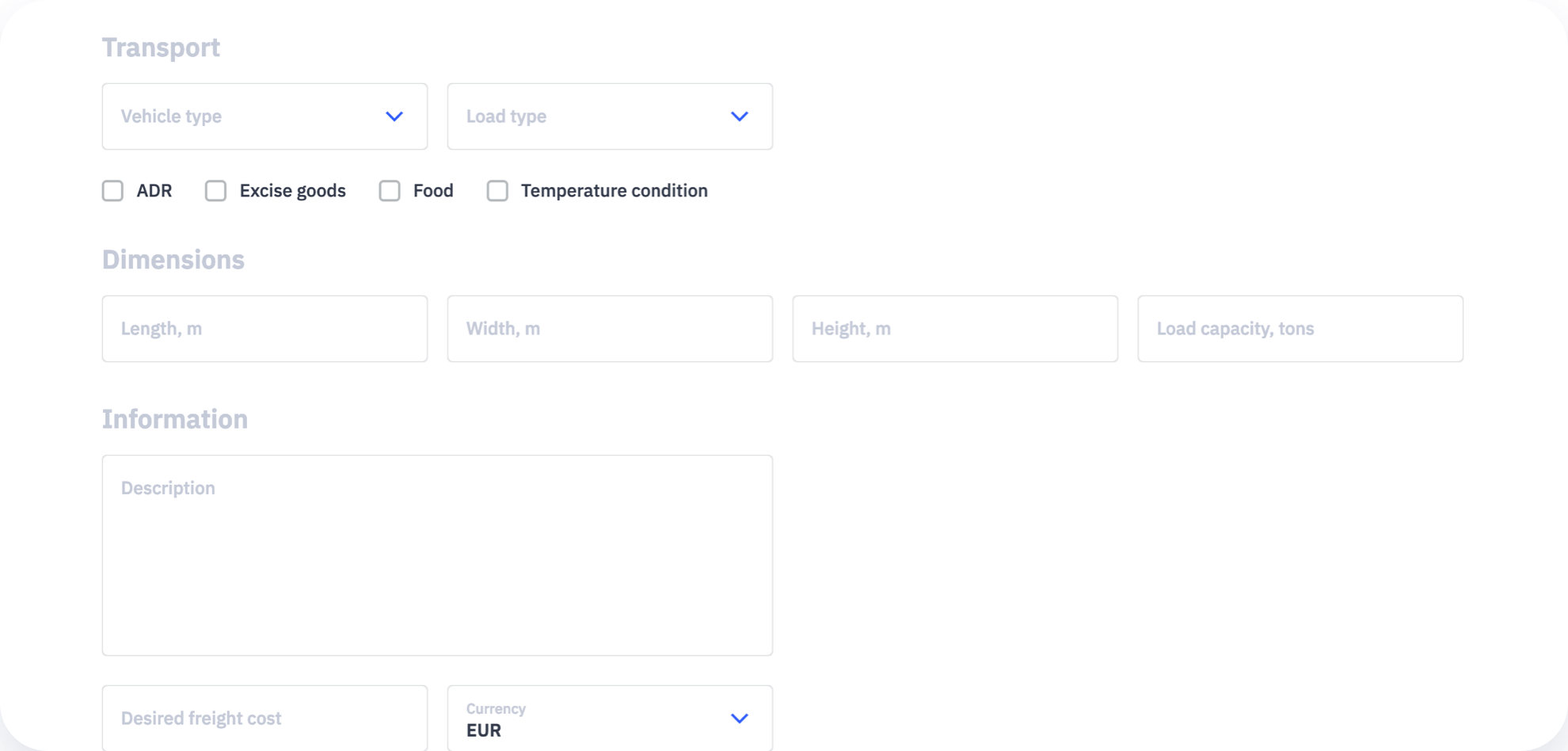
Task: Check the Food option
Action: coord(390,191)
